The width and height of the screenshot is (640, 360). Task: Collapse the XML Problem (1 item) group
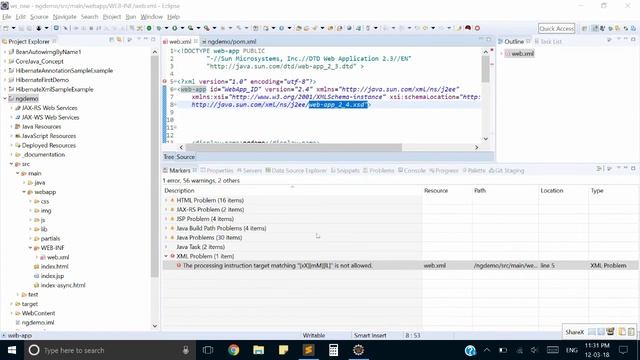(166, 256)
